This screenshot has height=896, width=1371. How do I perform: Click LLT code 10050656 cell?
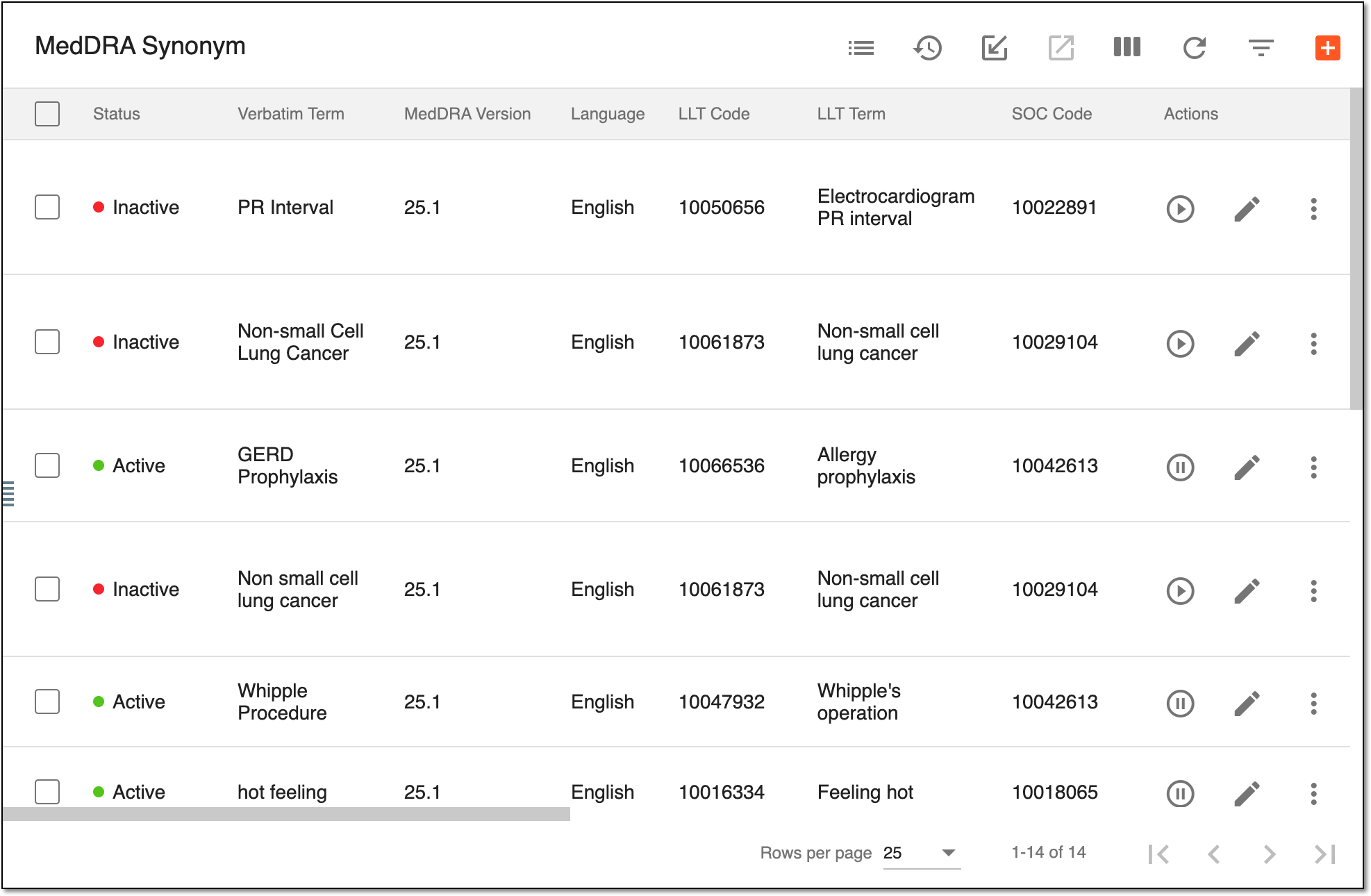tap(722, 207)
